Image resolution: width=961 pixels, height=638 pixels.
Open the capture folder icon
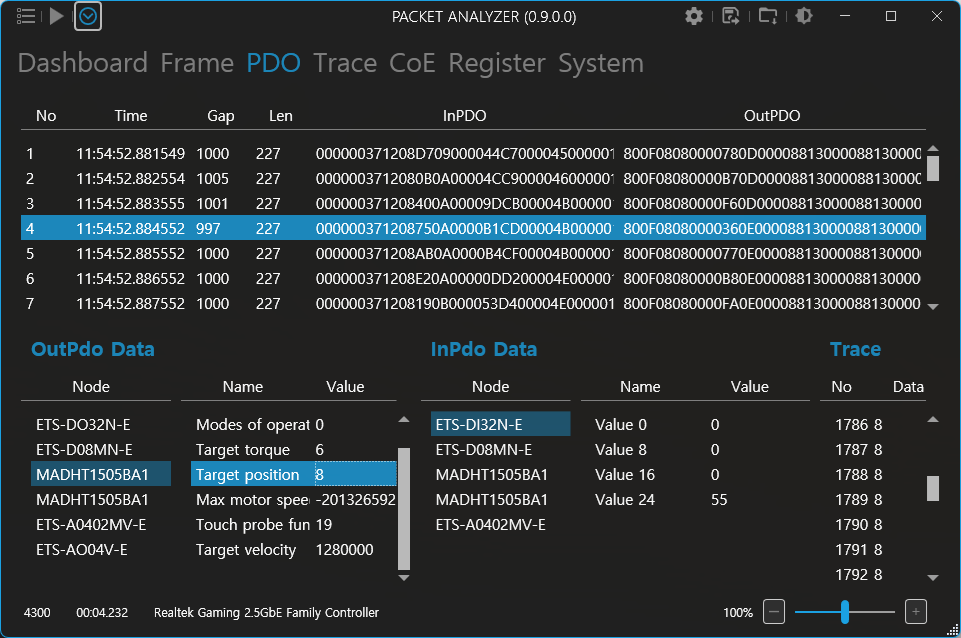[767, 16]
